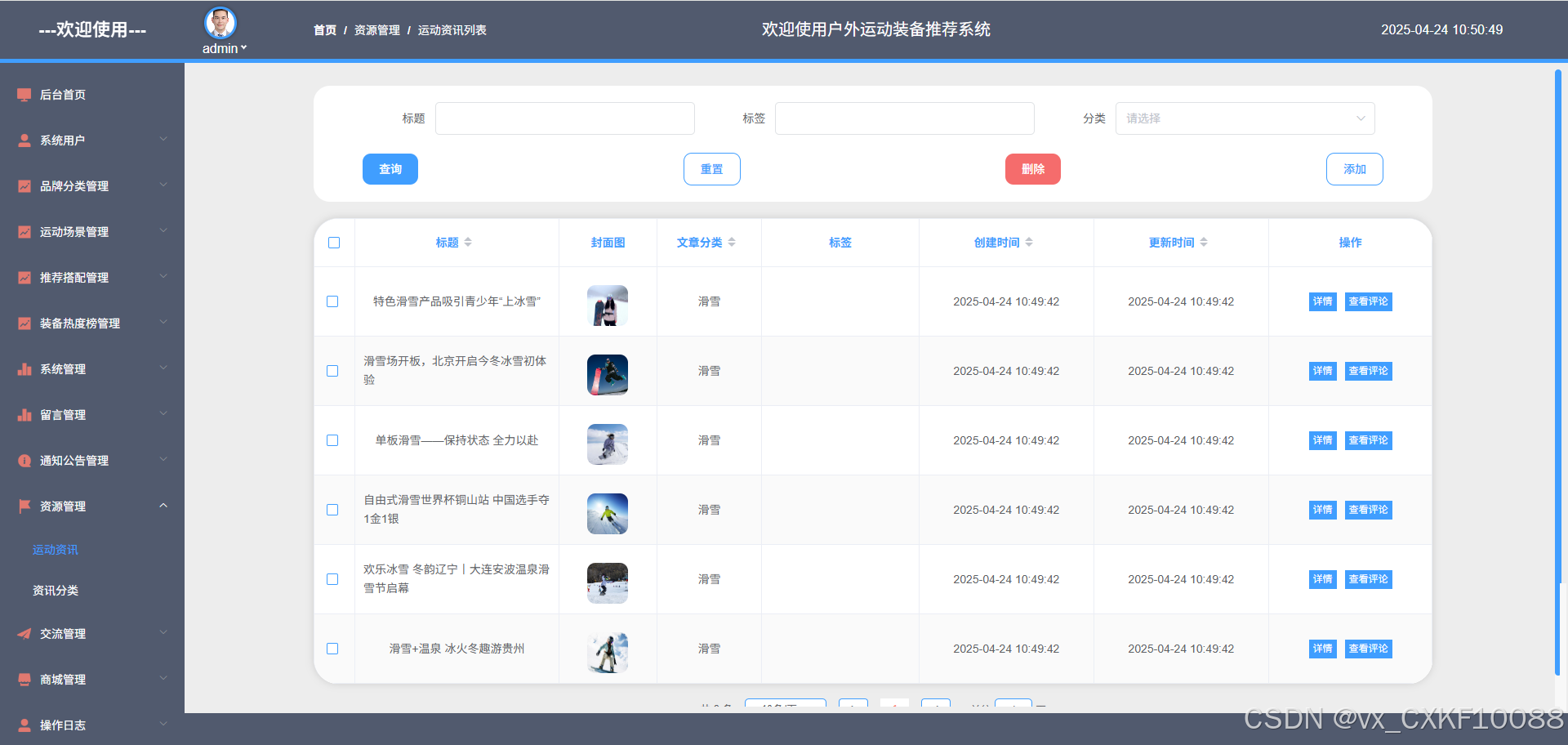
Task: Click the 添加 add button
Action: [1355, 169]
